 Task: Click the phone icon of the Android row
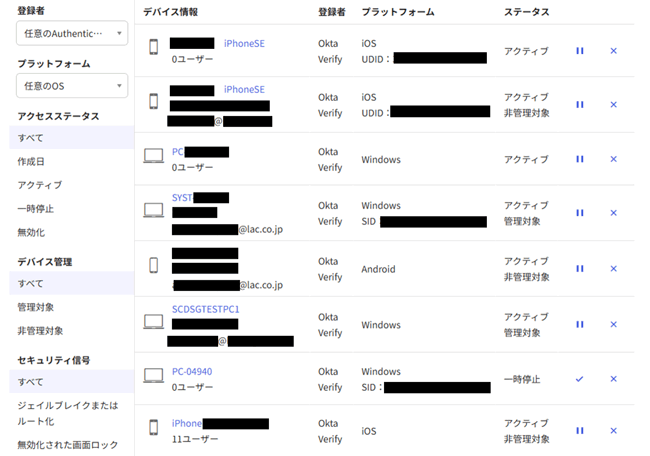point(153,265)
